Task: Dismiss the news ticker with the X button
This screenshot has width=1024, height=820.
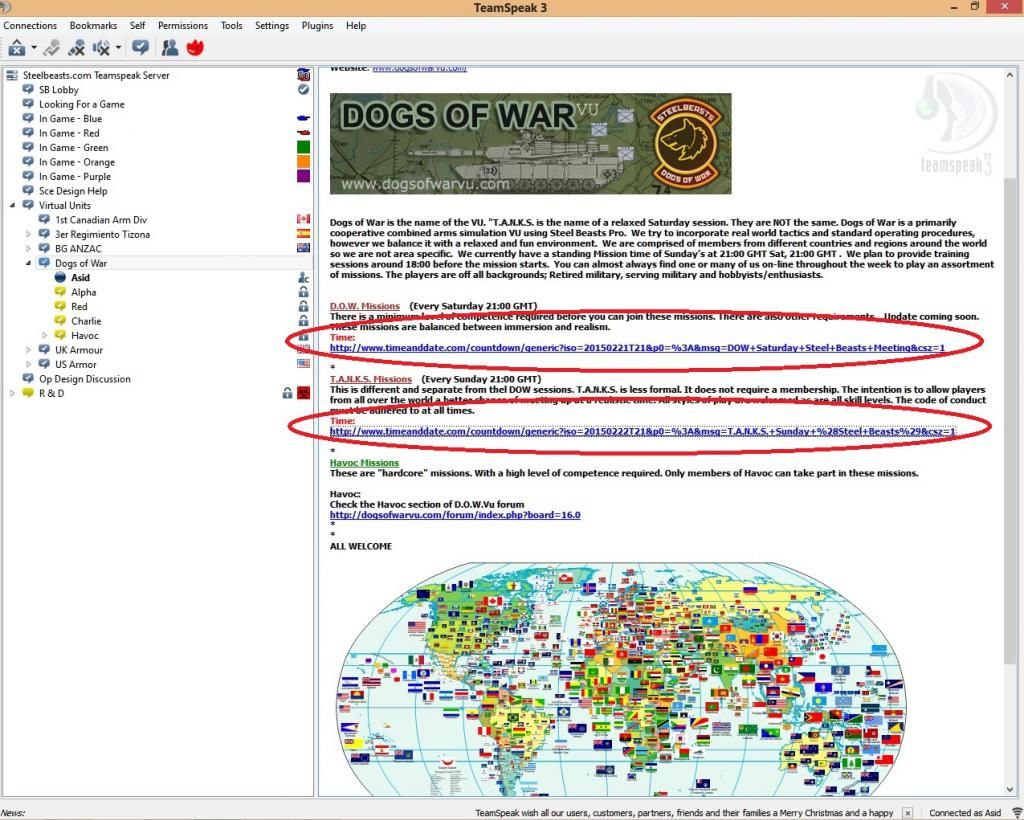Action: [x=907, y=813]
